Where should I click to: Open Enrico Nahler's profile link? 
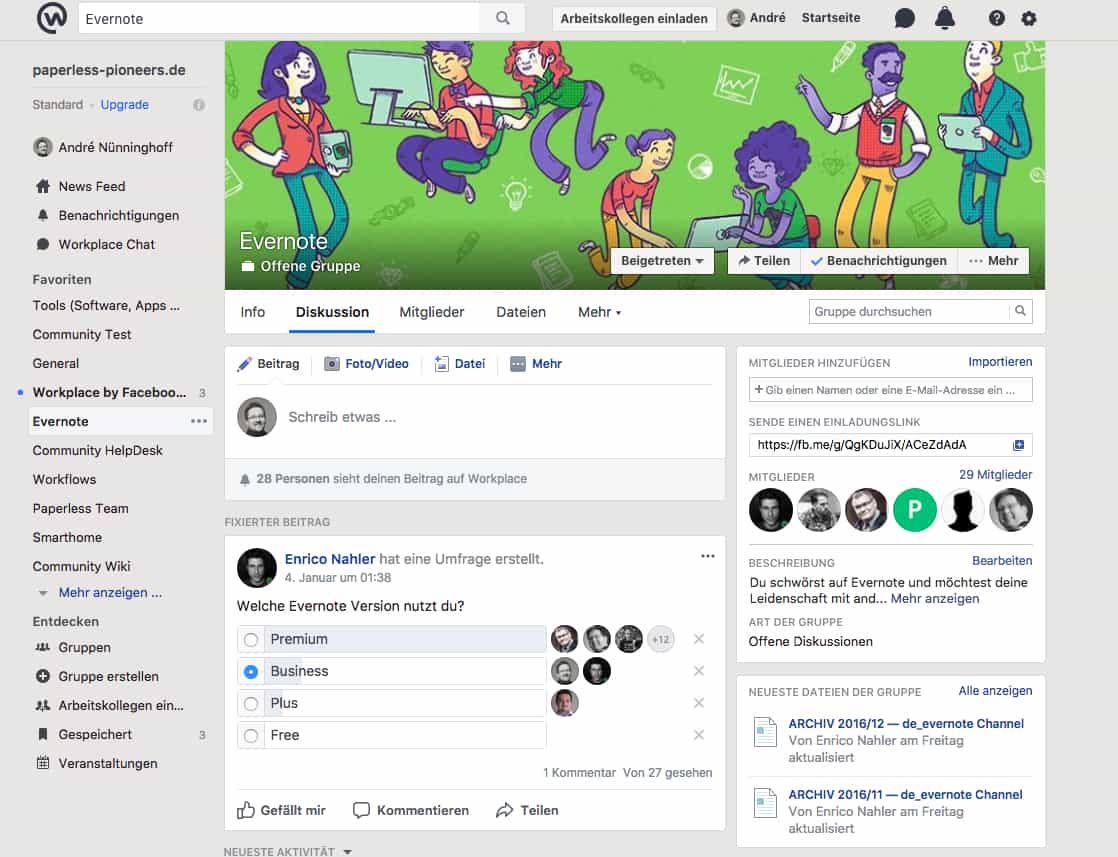(x=329, y=559)
